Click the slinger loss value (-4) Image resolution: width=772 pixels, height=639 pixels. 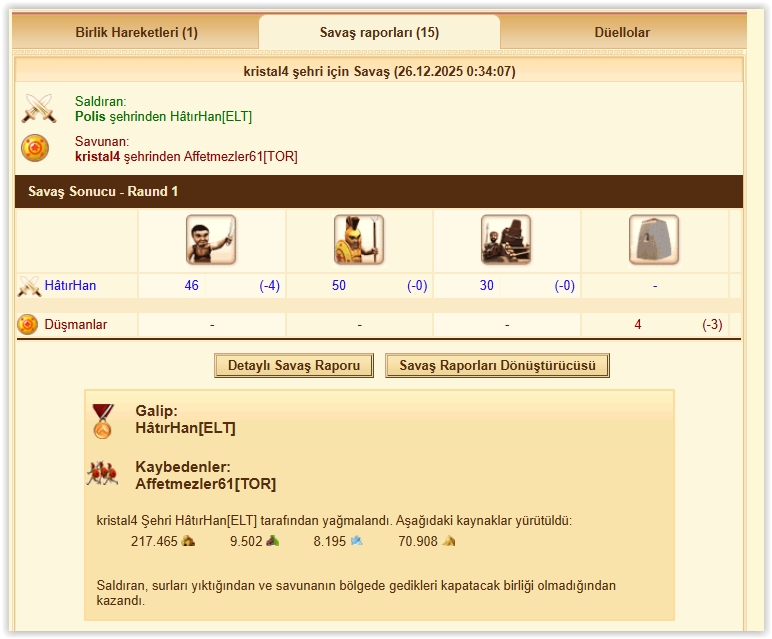point(269,286)
